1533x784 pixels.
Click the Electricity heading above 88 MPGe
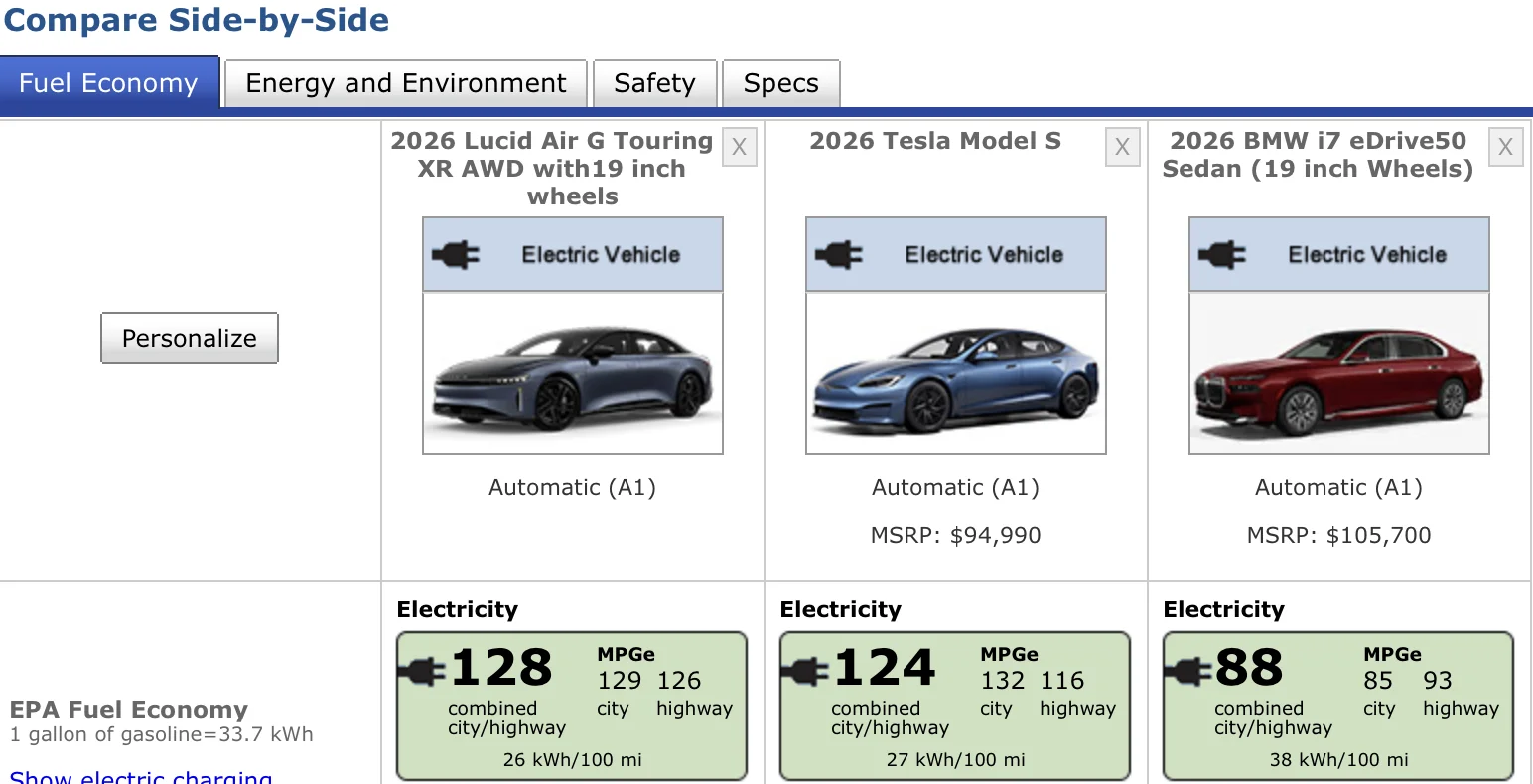(x=1224, y=609)
